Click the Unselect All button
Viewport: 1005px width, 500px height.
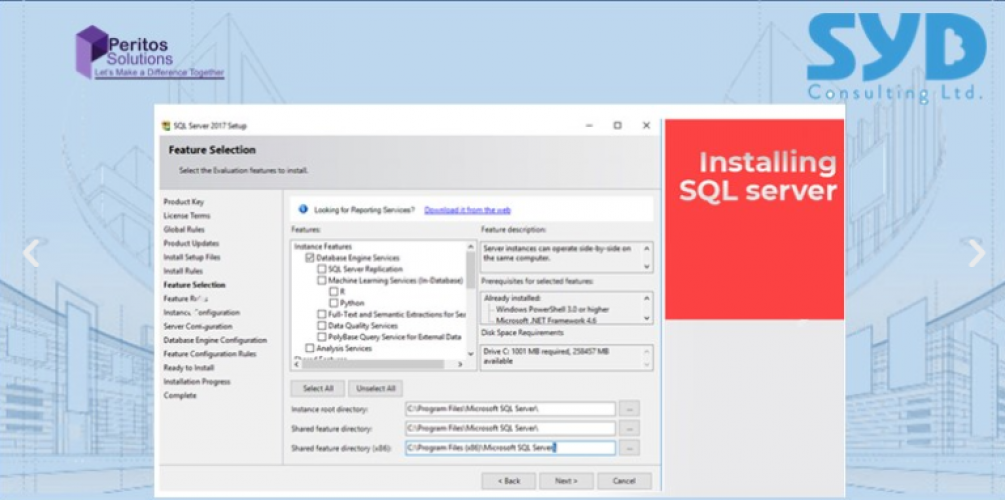click(376, 388)
